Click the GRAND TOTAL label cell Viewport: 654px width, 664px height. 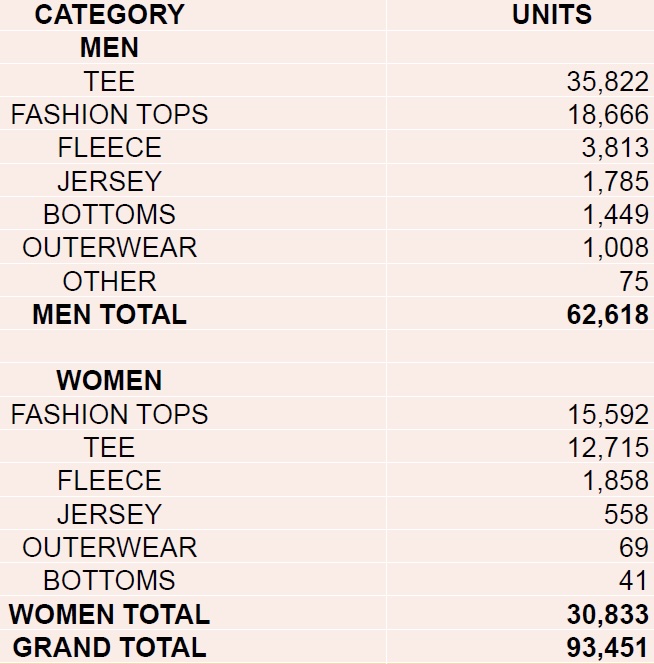click(109, 647)
